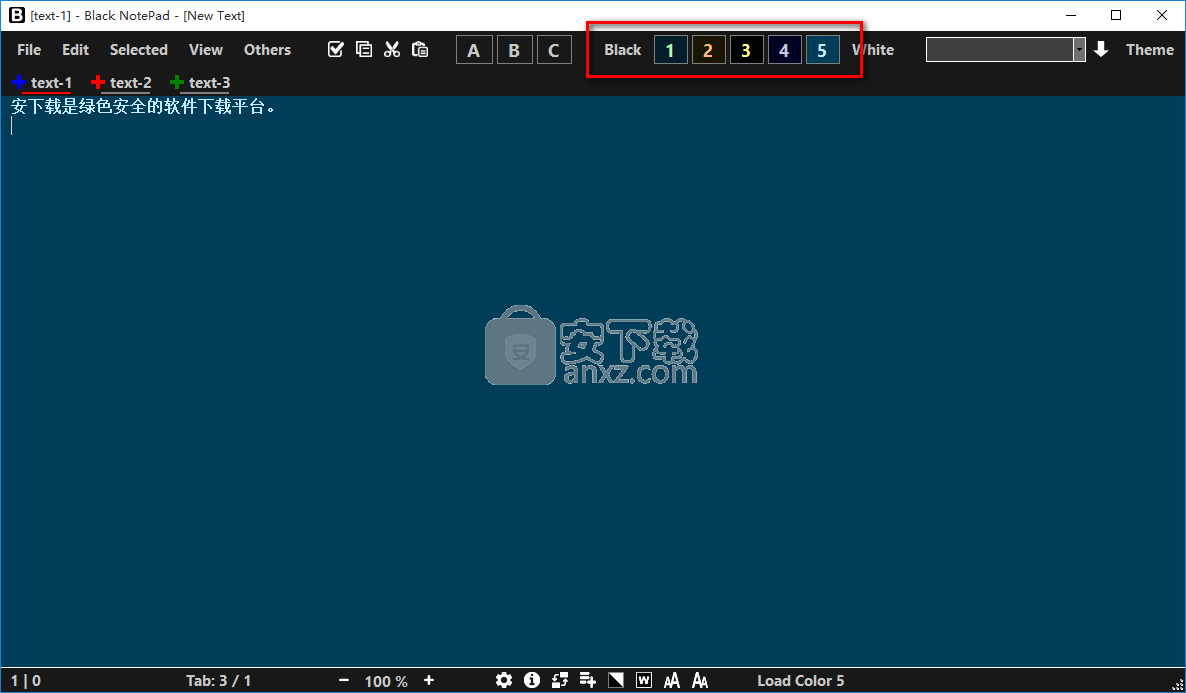Open the Selected menu
Viewport: 1186px width, 693px height.
pyautogui.click(x=138, y=50)
